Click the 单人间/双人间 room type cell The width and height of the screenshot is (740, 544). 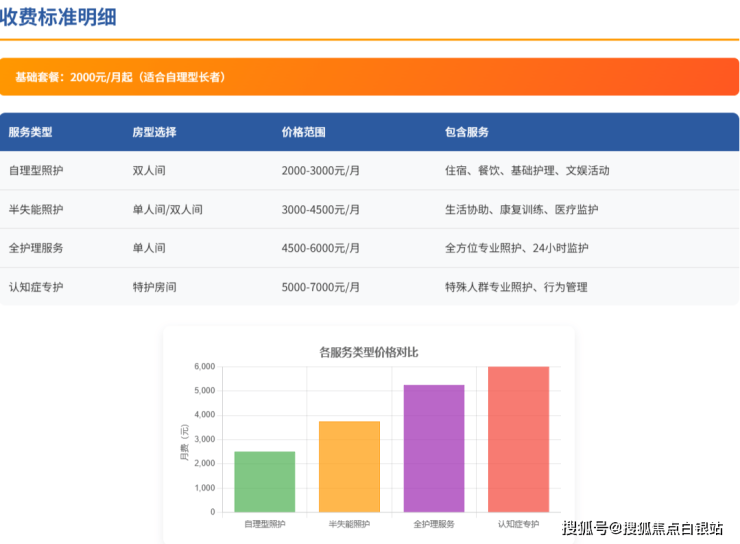pyautogui.click(x=167, y=210)
